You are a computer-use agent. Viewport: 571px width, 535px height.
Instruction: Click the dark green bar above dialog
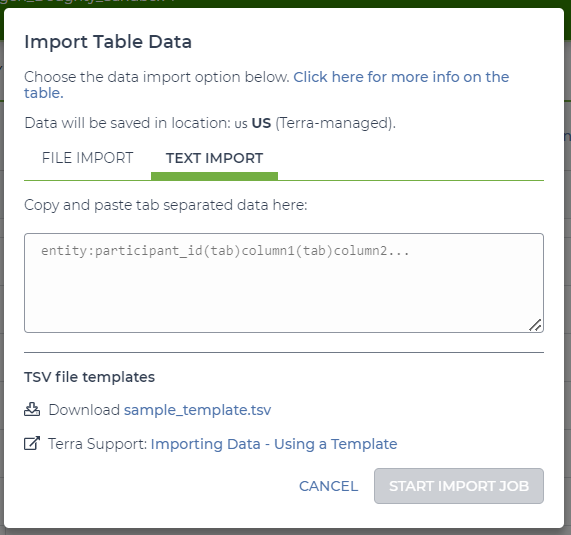pyautogui.click(x=286, y=4)
